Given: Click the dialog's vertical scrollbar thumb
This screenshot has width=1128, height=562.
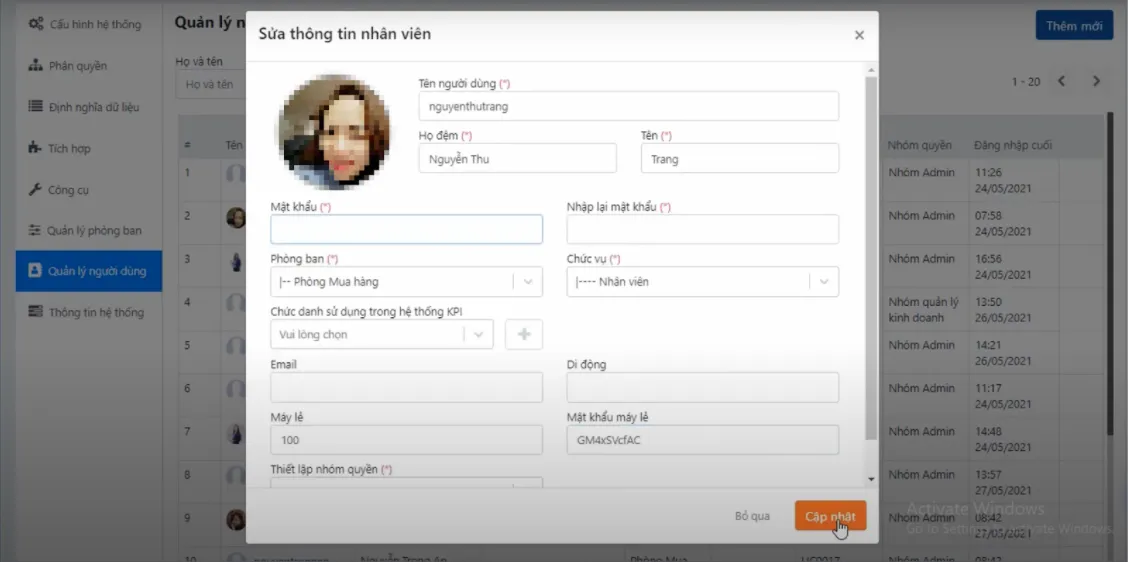Looking at the screenshot, I should (870, 258).
